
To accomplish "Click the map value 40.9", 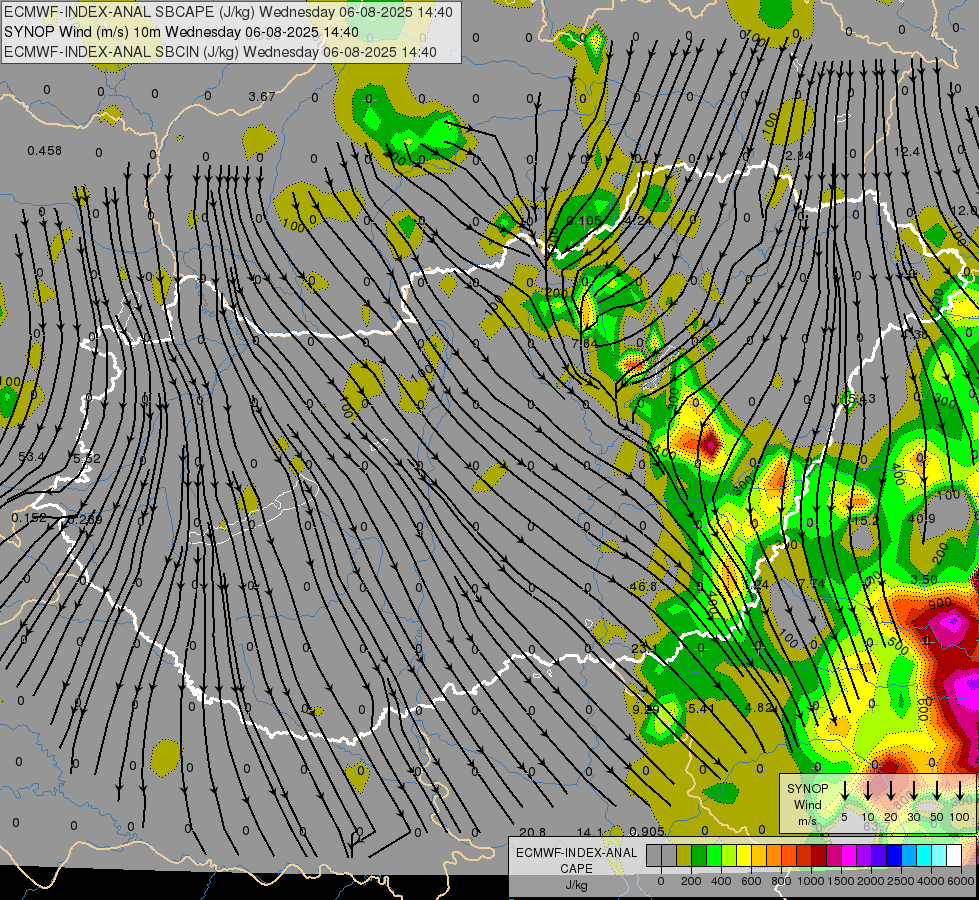I will click(922, 518).
